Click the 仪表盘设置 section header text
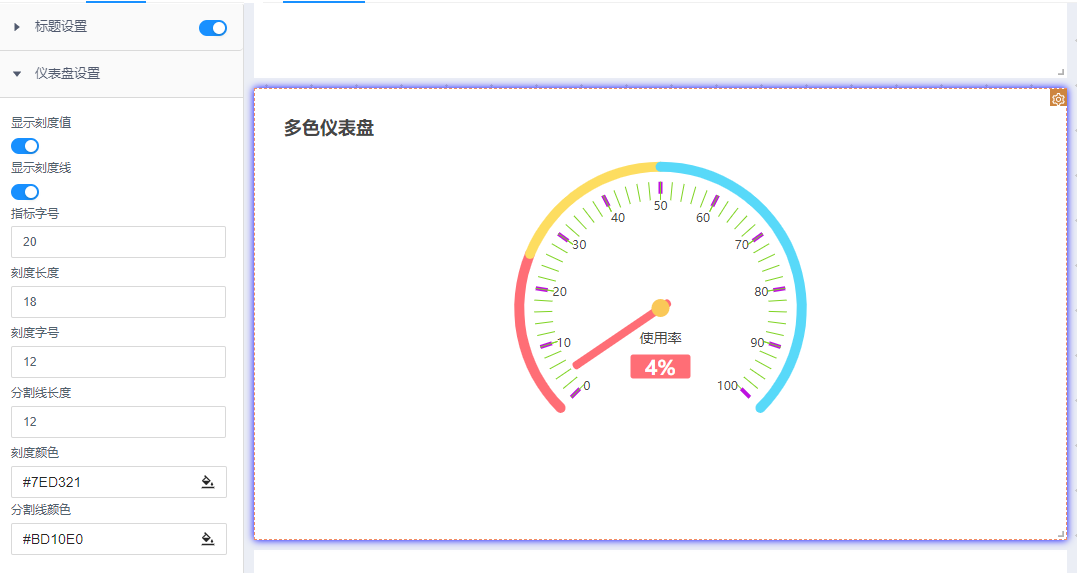The height and width of the screenshot is (573, 1077). click(67, 74)
